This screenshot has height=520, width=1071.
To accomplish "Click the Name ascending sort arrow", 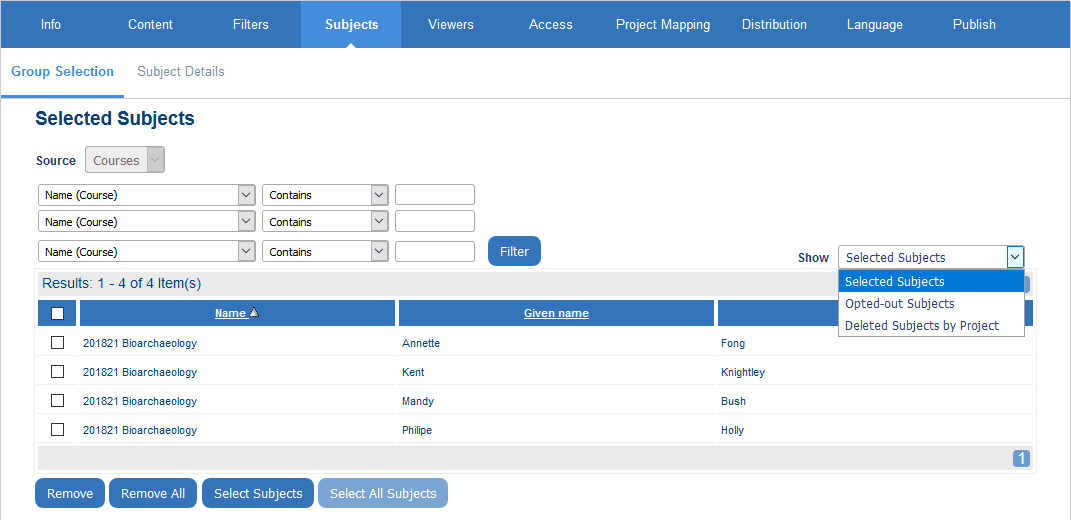I will pos(254,312).
